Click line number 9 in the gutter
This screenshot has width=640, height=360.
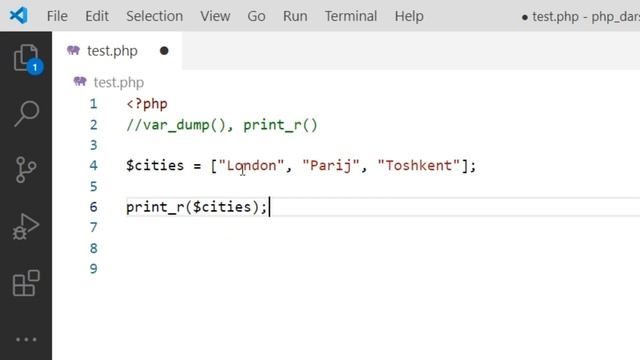(93, 269)
